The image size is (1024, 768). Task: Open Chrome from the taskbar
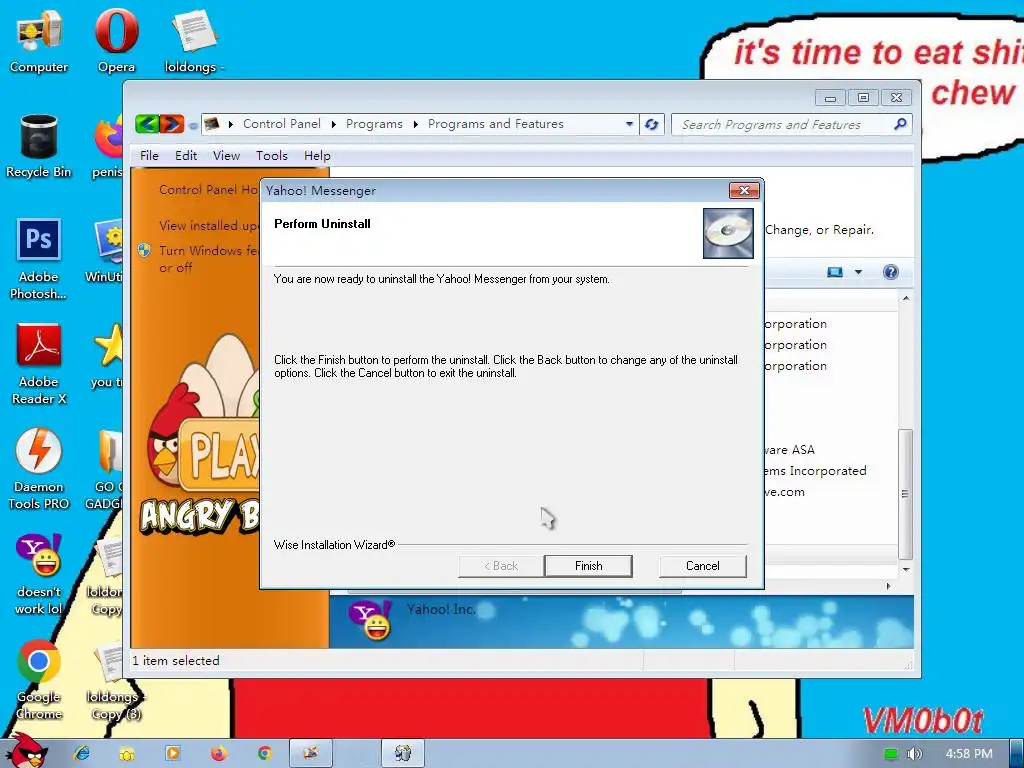pyautogui.click(x=264, y=754)
